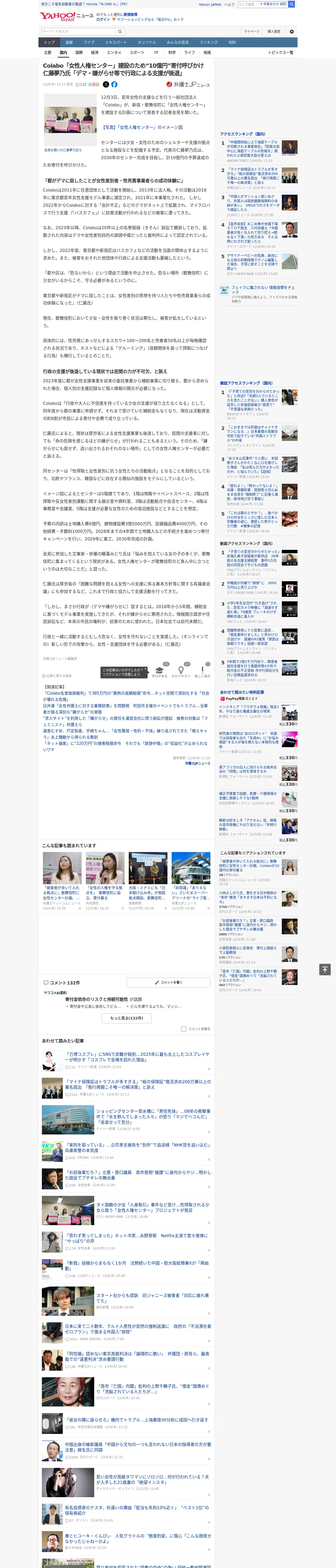Image resolution: width=336 pixels, height=1568 pixels.
Task: Click the マイページ link
Action: click(251, 32)
